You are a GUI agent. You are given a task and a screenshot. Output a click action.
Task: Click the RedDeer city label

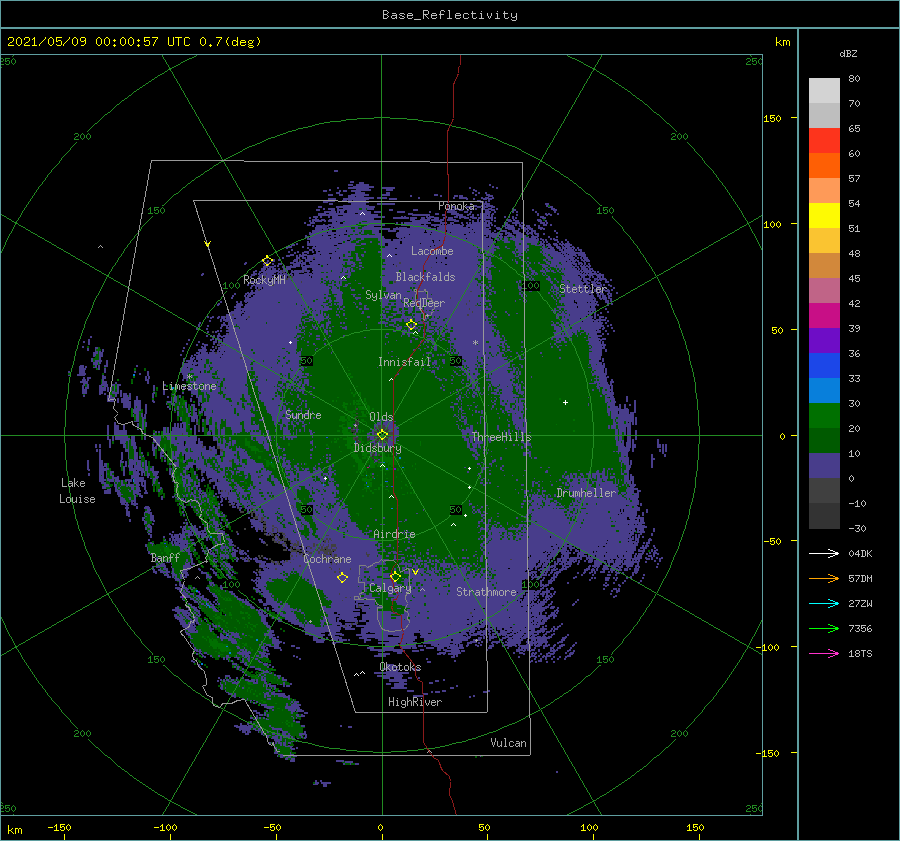tap(424, 303)
